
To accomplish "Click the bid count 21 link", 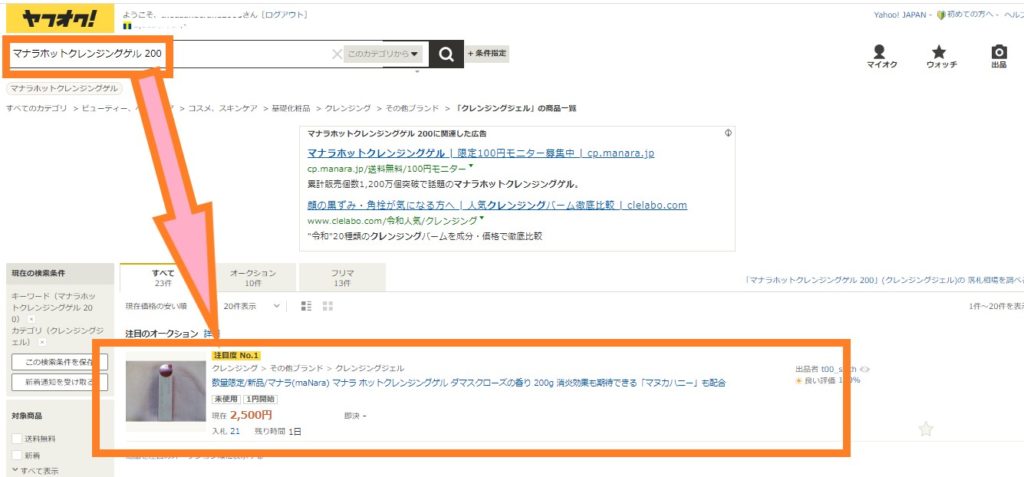I will coord(235,431).
